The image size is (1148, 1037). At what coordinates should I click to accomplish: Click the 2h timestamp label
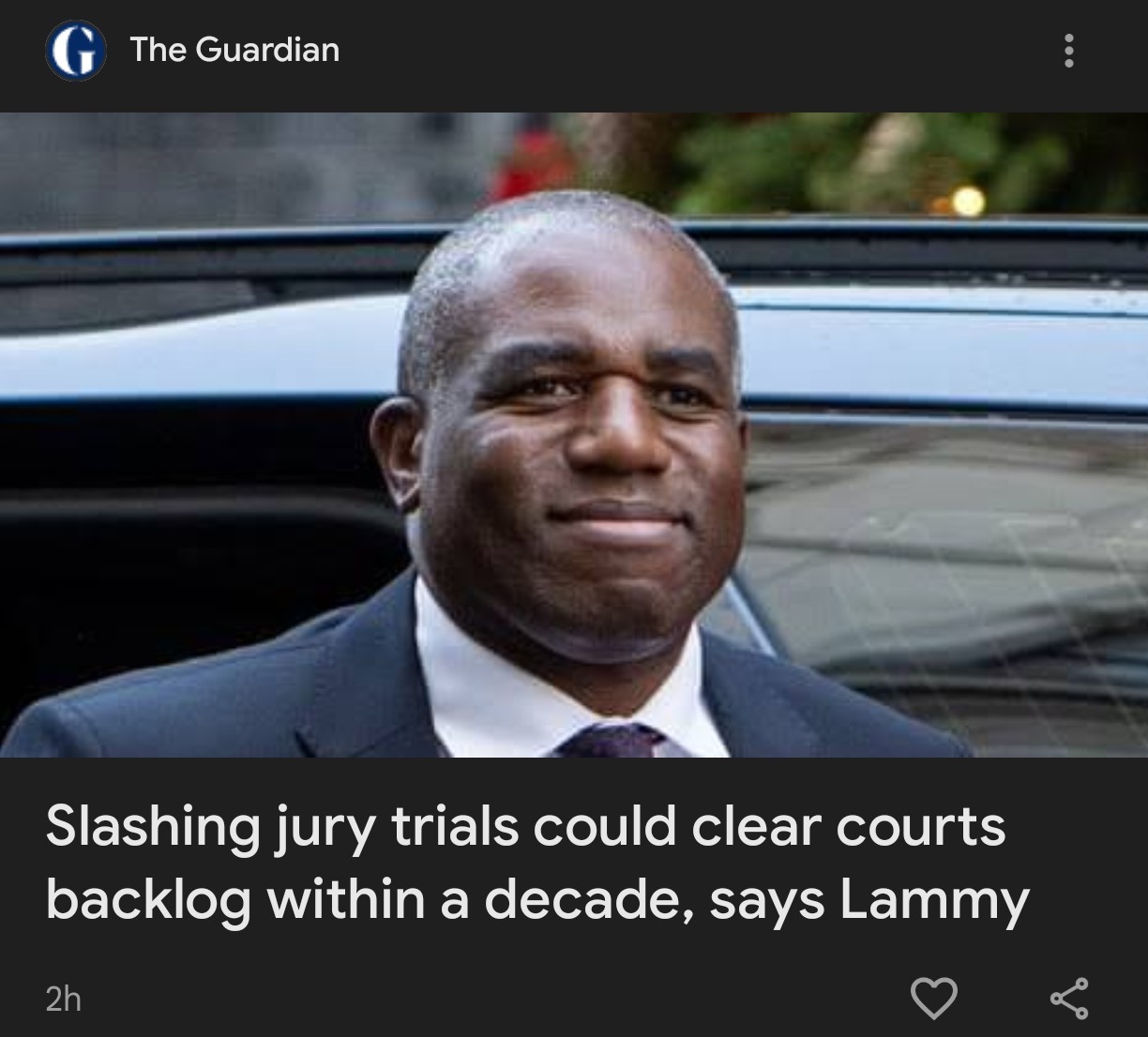click(64, 999)
